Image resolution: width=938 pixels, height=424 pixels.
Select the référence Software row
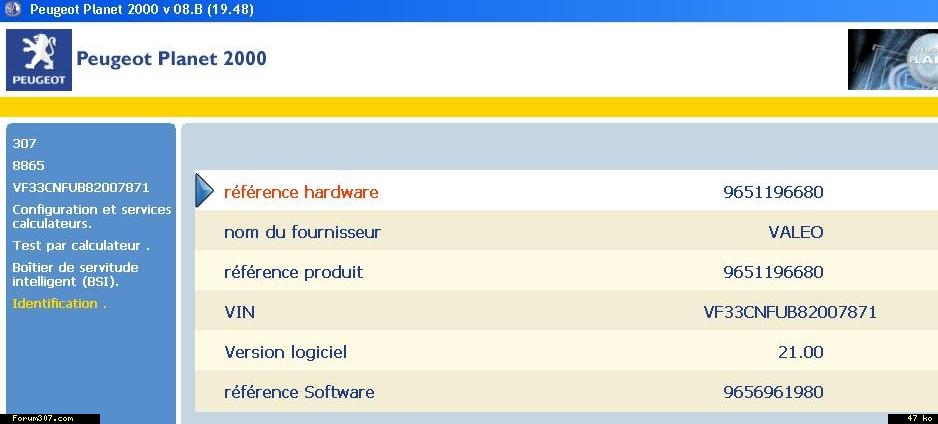pos(567,392)
